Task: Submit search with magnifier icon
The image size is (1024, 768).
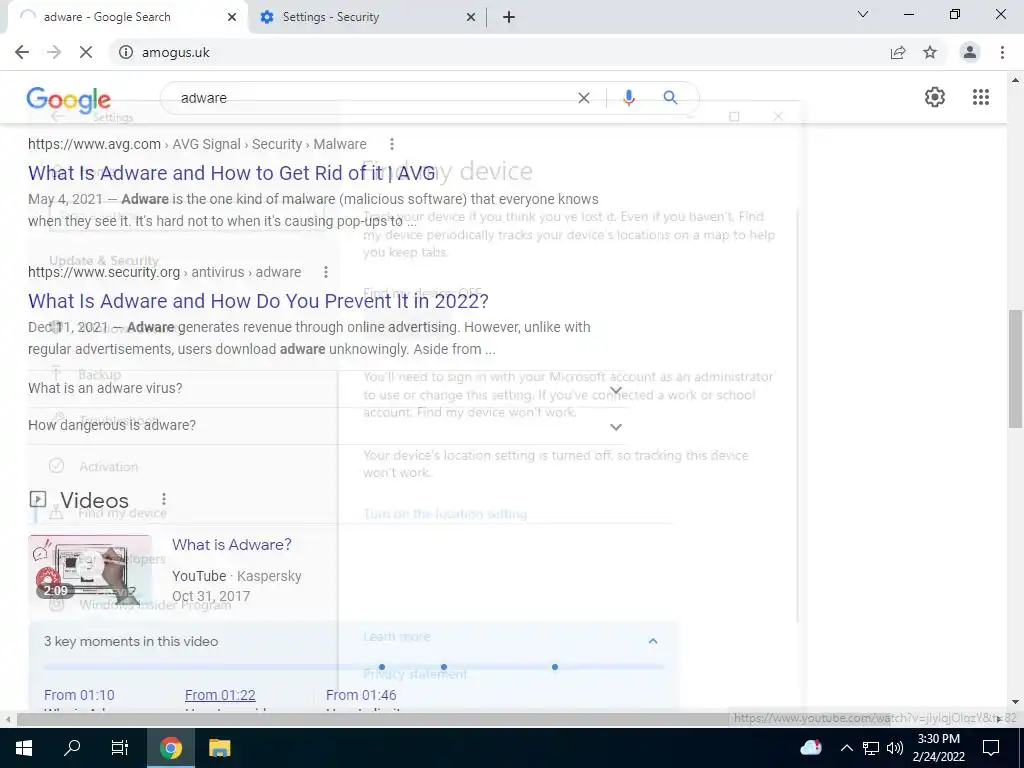Action: tap(670, 98)
